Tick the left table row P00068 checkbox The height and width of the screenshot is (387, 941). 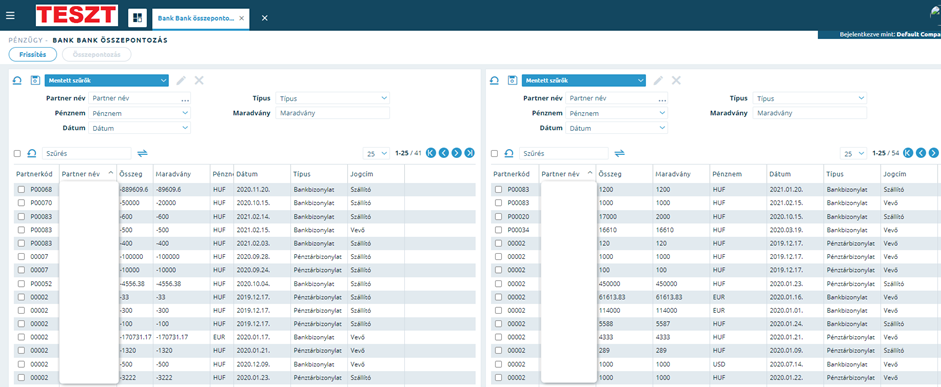point(21,190)
